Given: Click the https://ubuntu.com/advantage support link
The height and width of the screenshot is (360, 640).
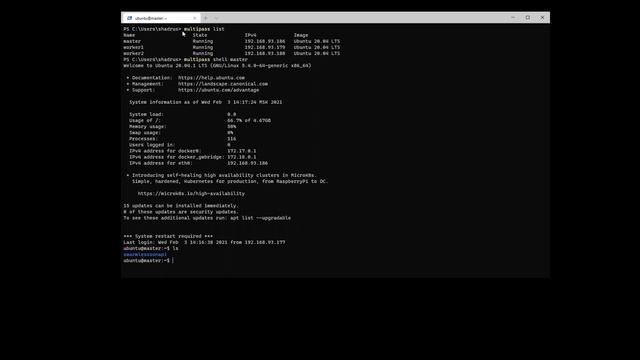Looking at the screenshot, I should coord(218,90).
